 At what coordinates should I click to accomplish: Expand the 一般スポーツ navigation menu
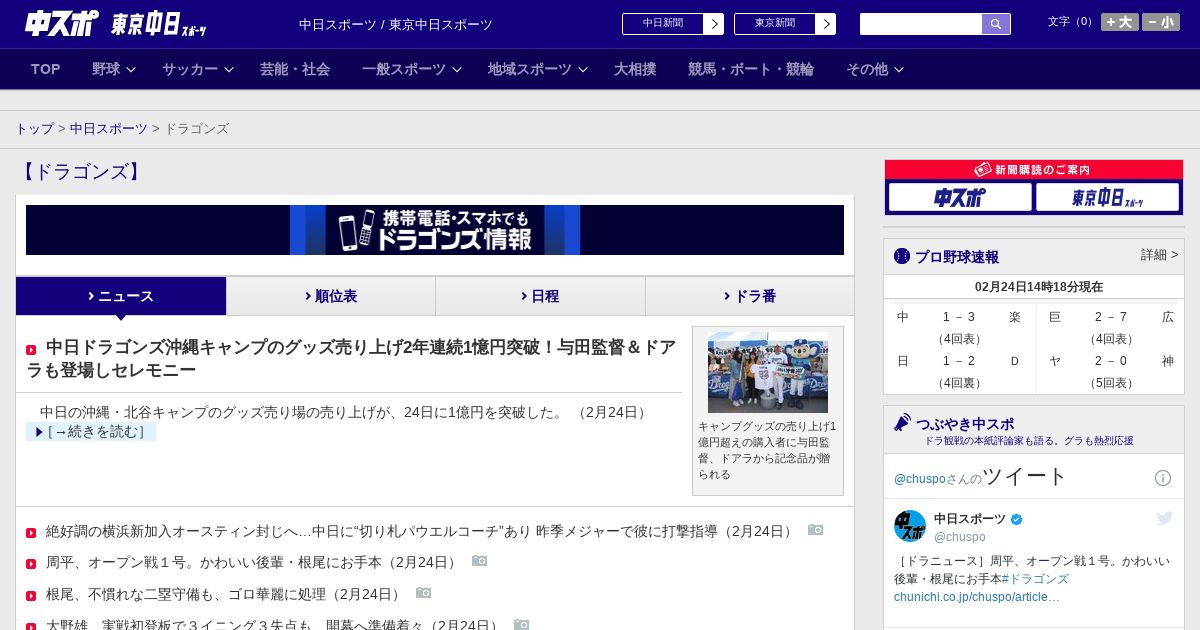point(412,69)
